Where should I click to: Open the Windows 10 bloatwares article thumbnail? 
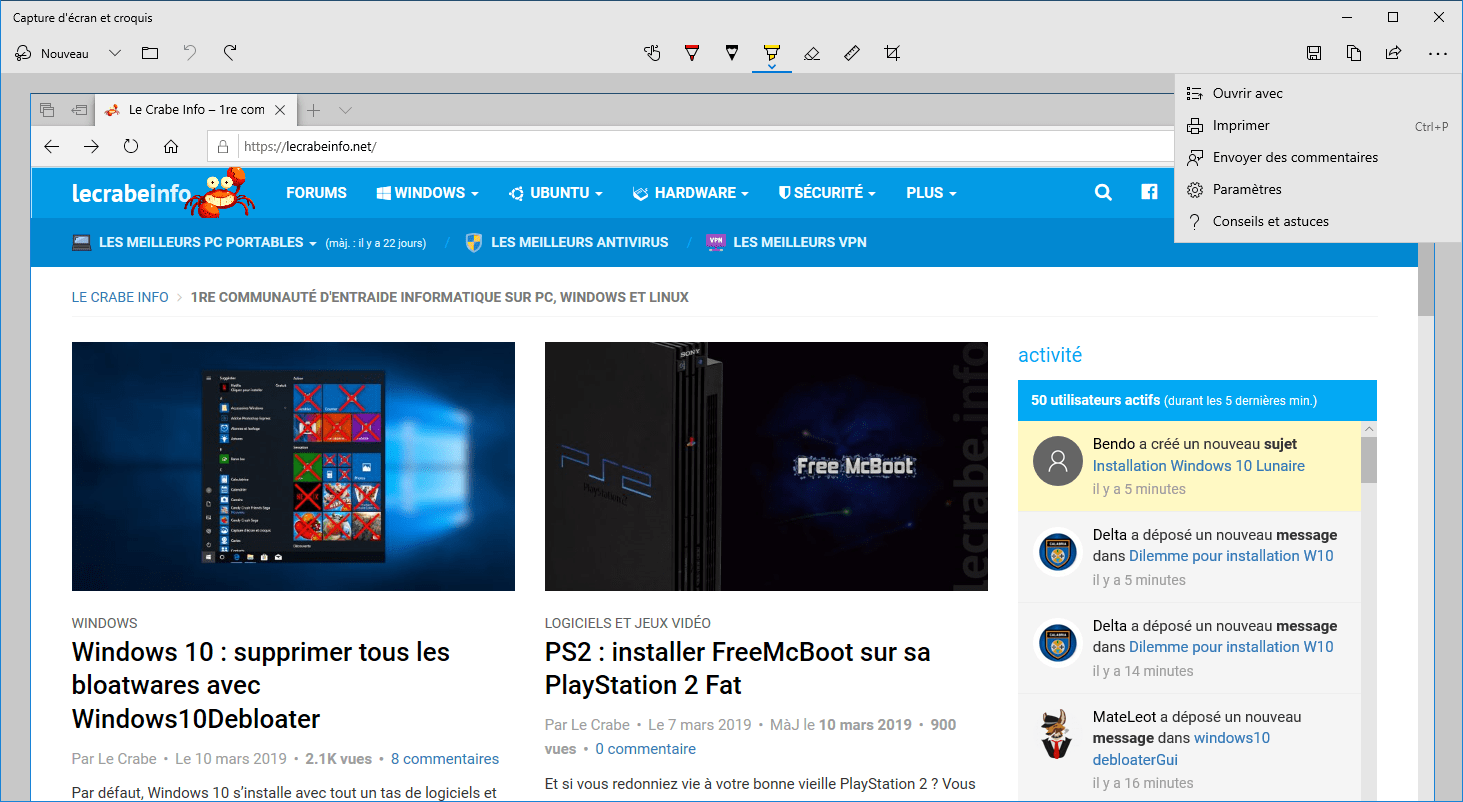[x=293, y=466]
